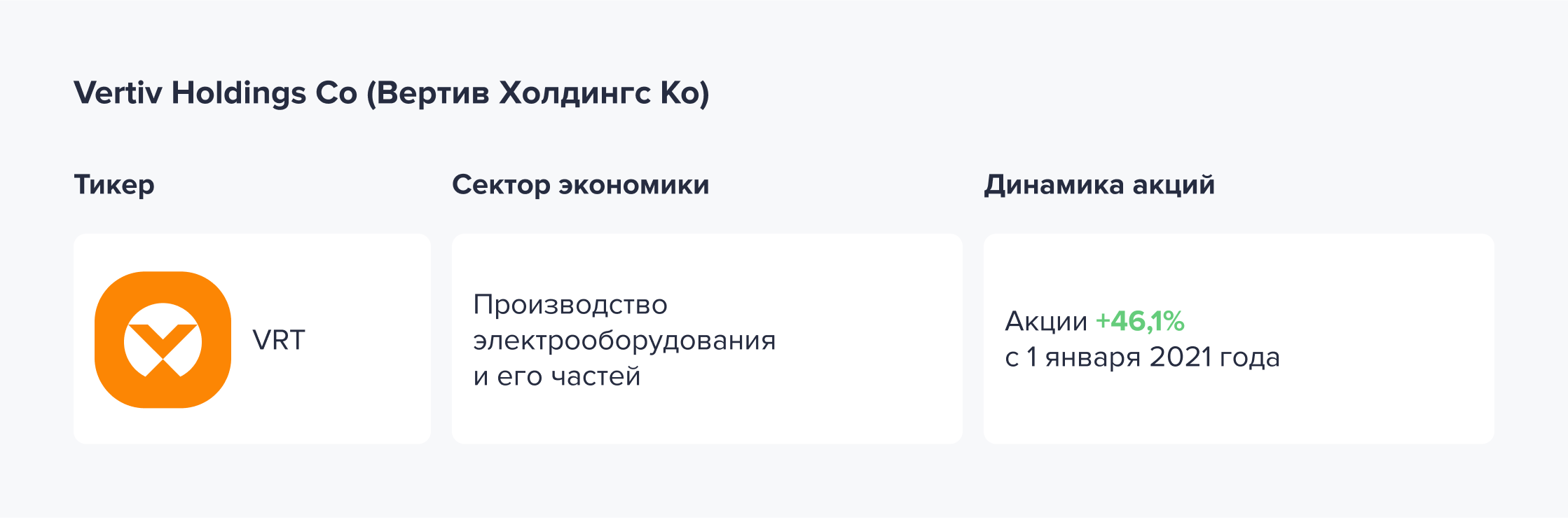1568x518 pixels.
Task: Select the VRT ticker symbol text
Action: [279, 340]
